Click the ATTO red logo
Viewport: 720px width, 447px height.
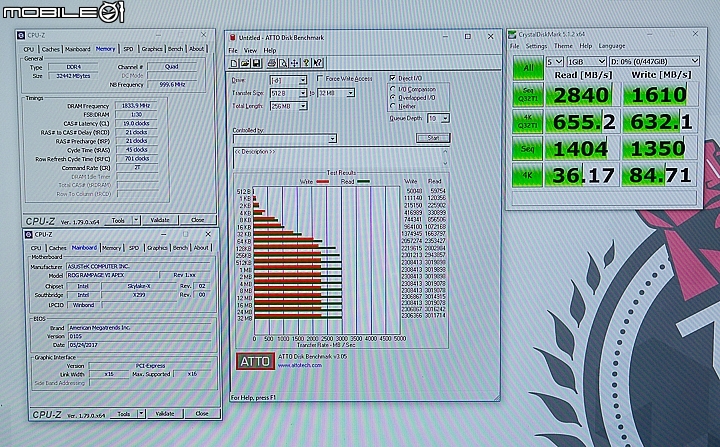pos(255,362)
